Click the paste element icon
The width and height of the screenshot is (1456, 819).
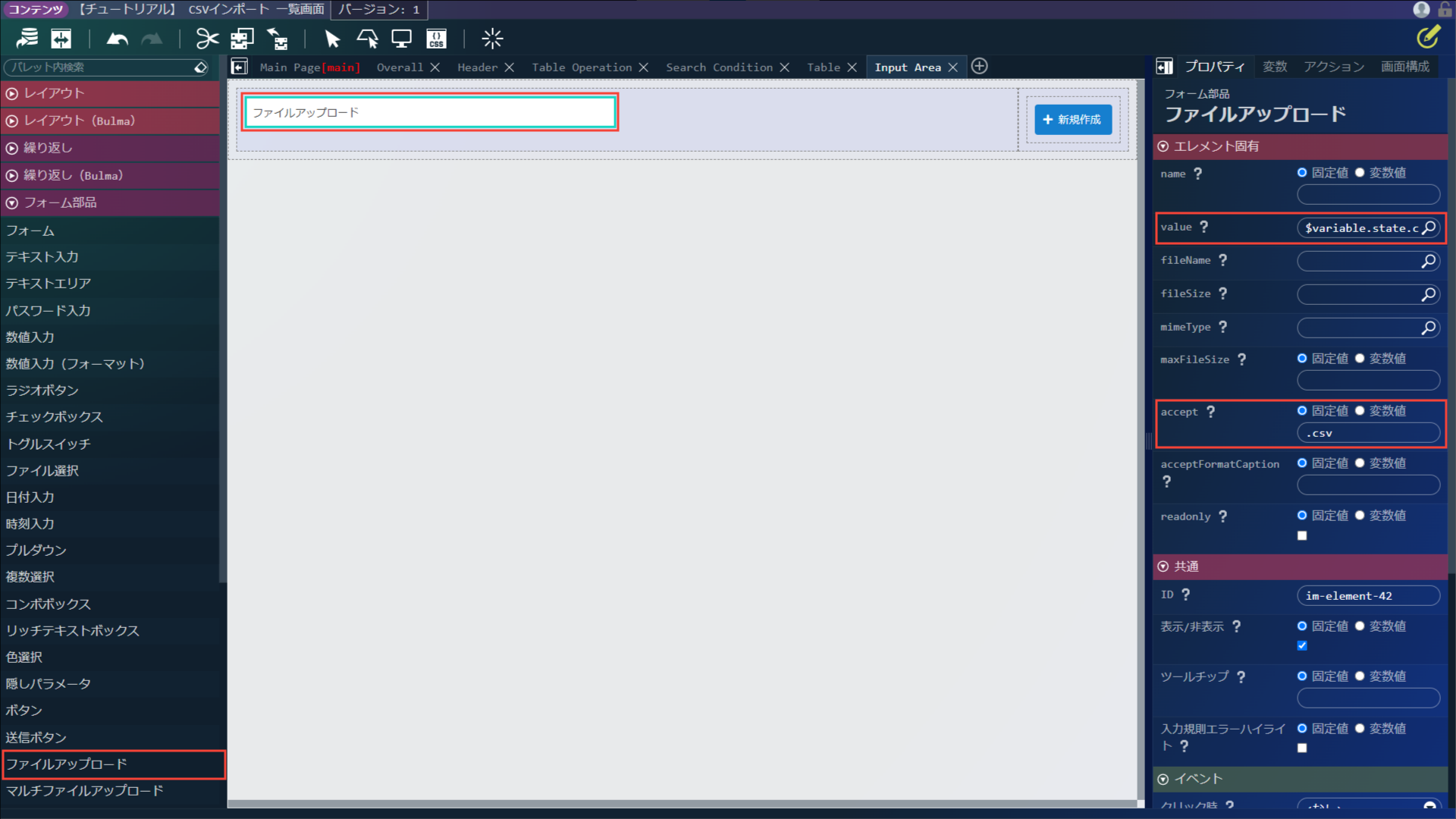[278, 39]
